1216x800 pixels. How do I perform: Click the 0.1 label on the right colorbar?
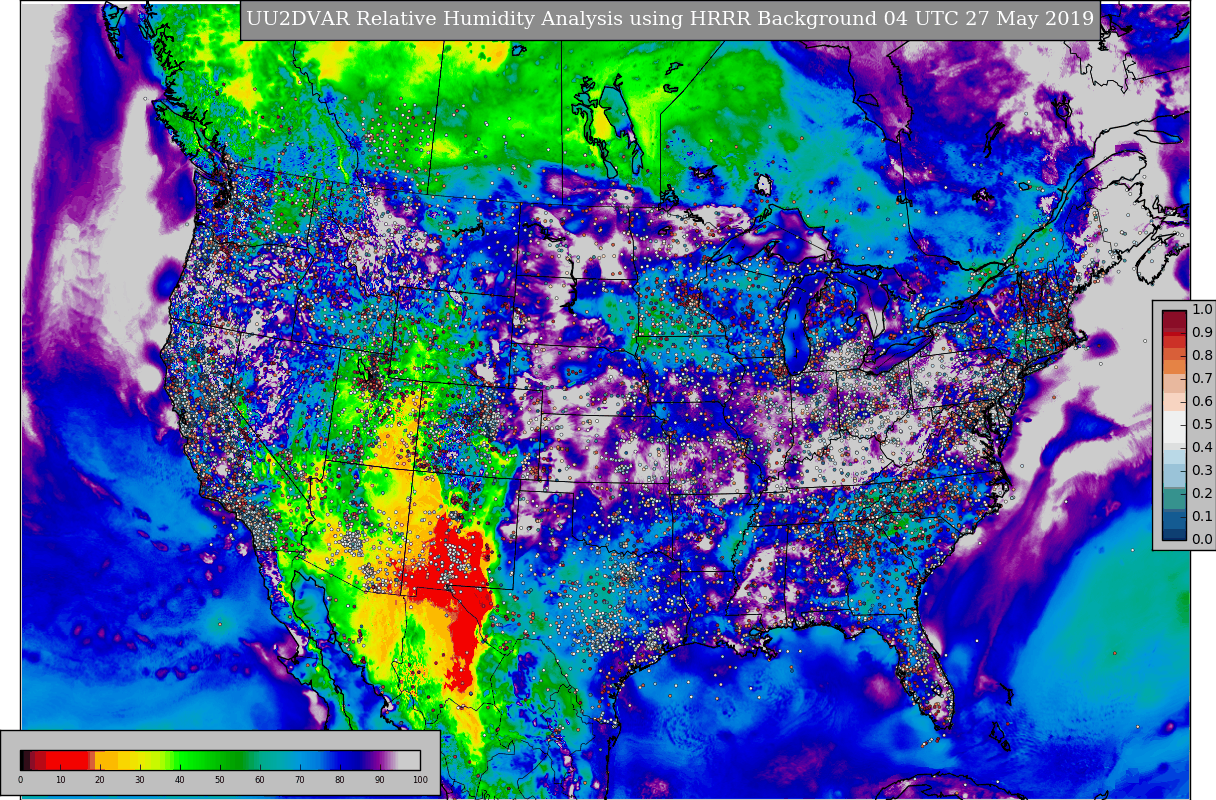[1202, 516]
